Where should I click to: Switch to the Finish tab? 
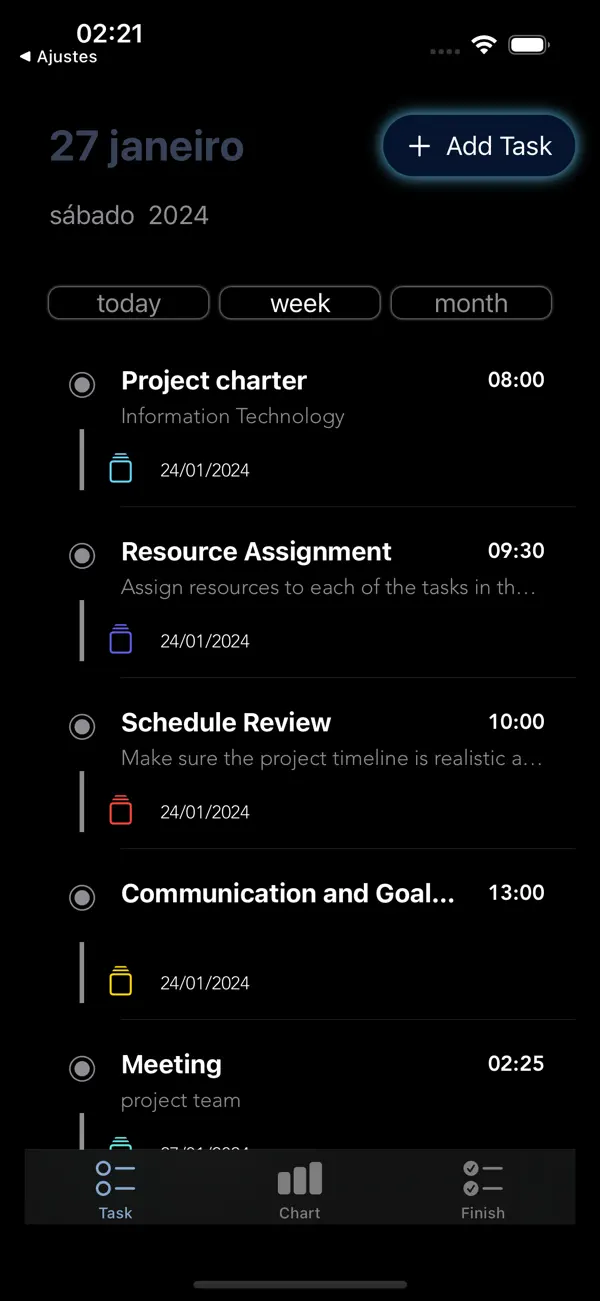(x=483, y=1186)
